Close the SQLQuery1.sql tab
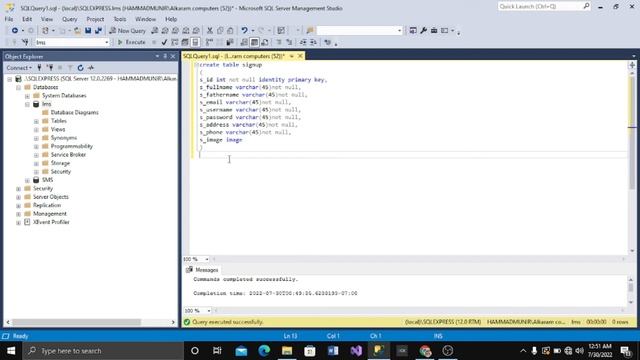 (300, 56)
